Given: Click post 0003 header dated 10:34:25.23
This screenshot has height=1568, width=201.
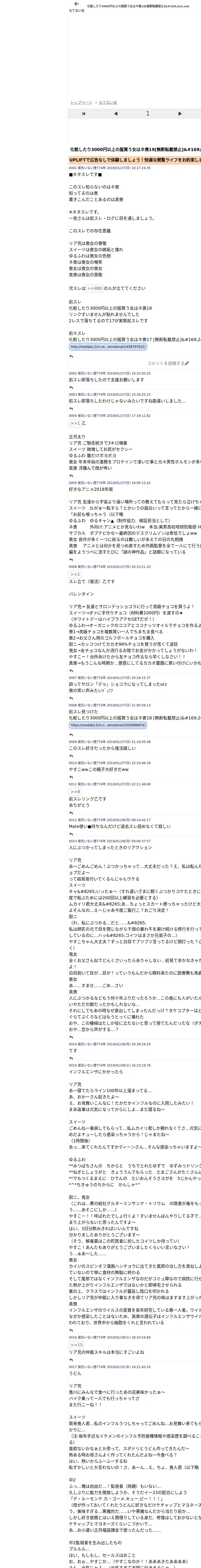Looking at the screenshot, I should click(x=110, y=394).
